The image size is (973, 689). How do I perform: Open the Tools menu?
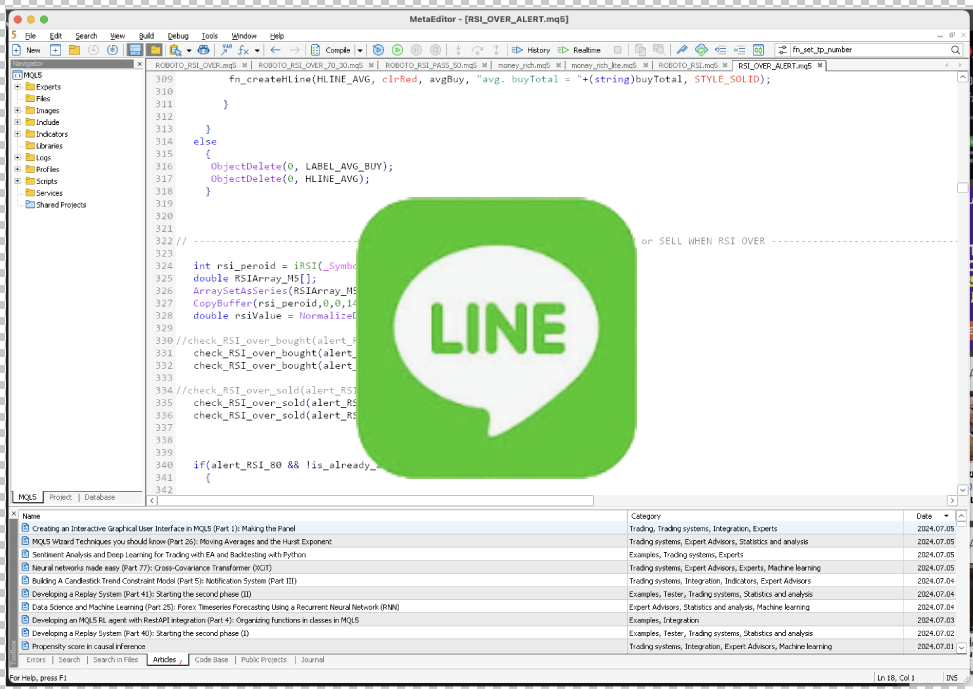(210, 36)
